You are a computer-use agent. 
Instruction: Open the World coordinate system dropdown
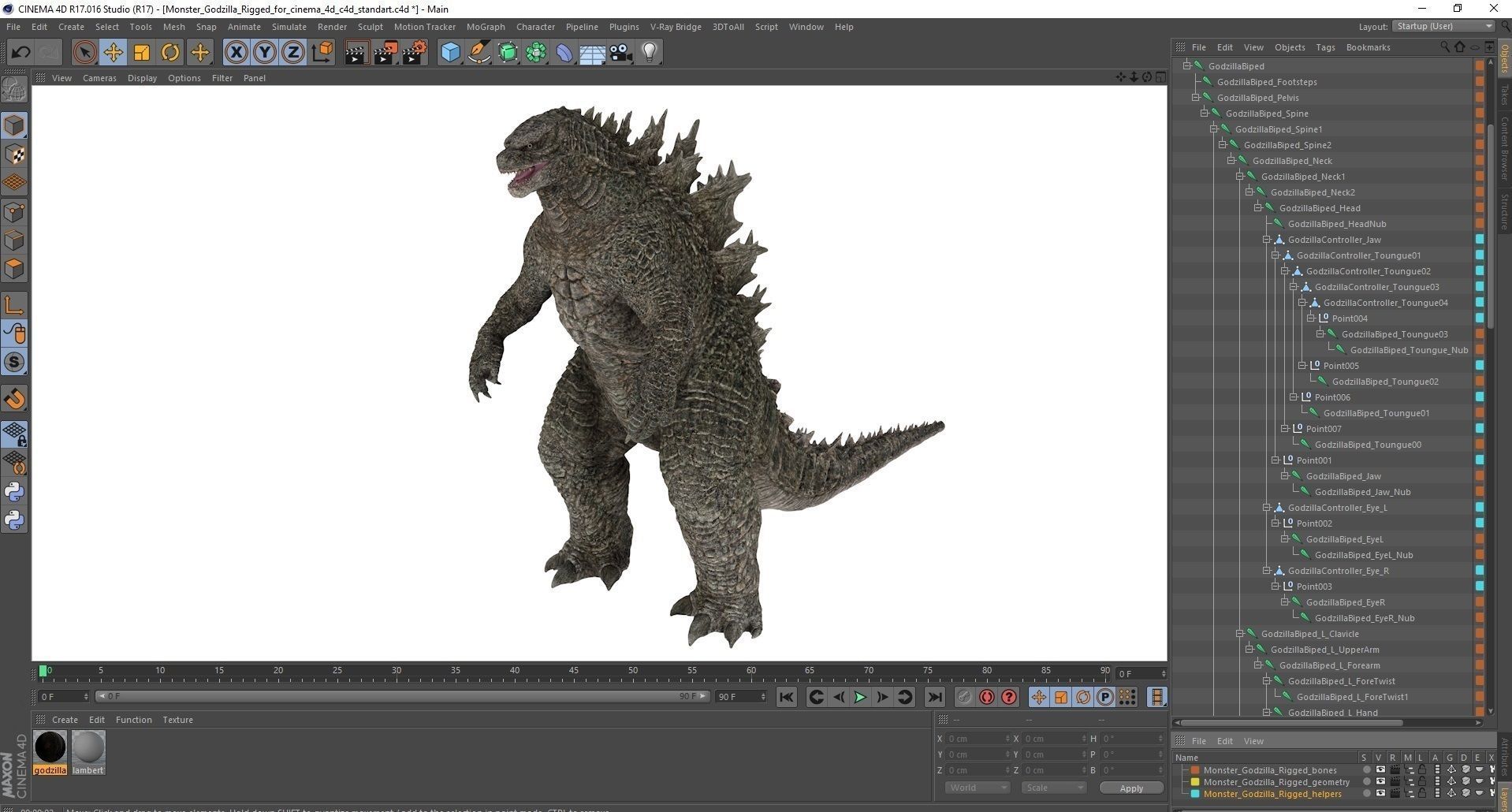point(977,788)
